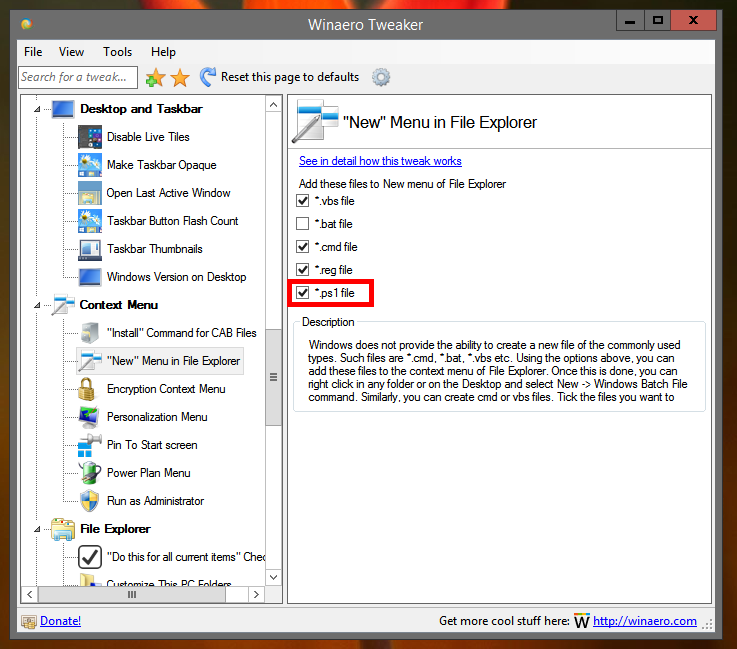Screen dimensions: 737x649
Task: Select 'Encryption Context Menu' tree item
Action: pos(166,389)
